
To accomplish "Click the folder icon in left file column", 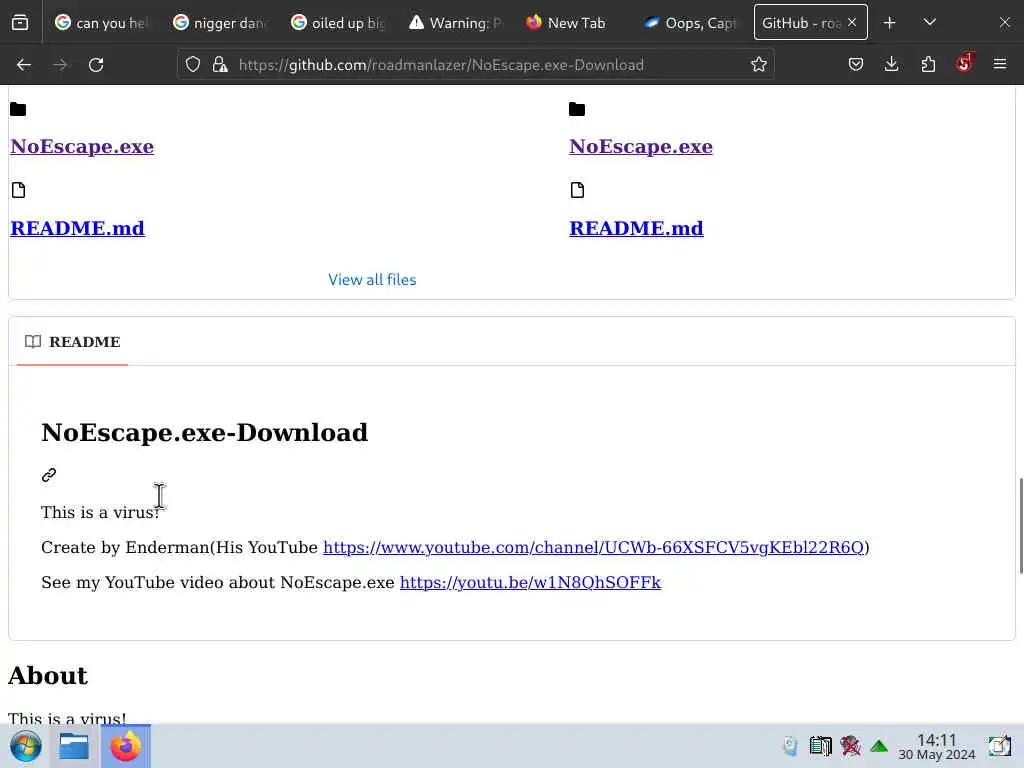I will tap(18, 110).
